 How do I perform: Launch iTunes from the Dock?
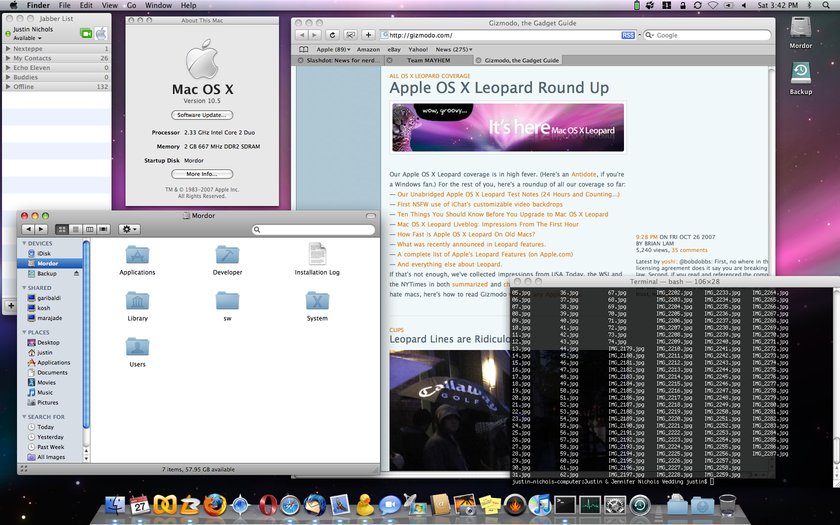tap(539, 505)
